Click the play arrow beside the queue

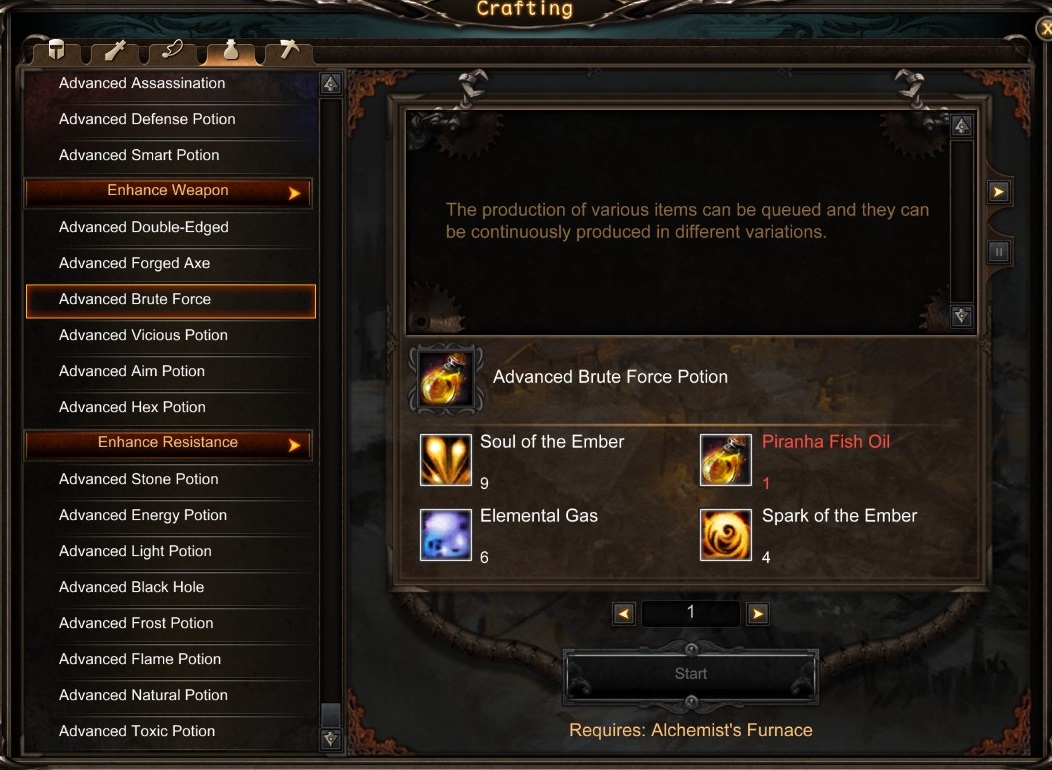click(998, 192)
